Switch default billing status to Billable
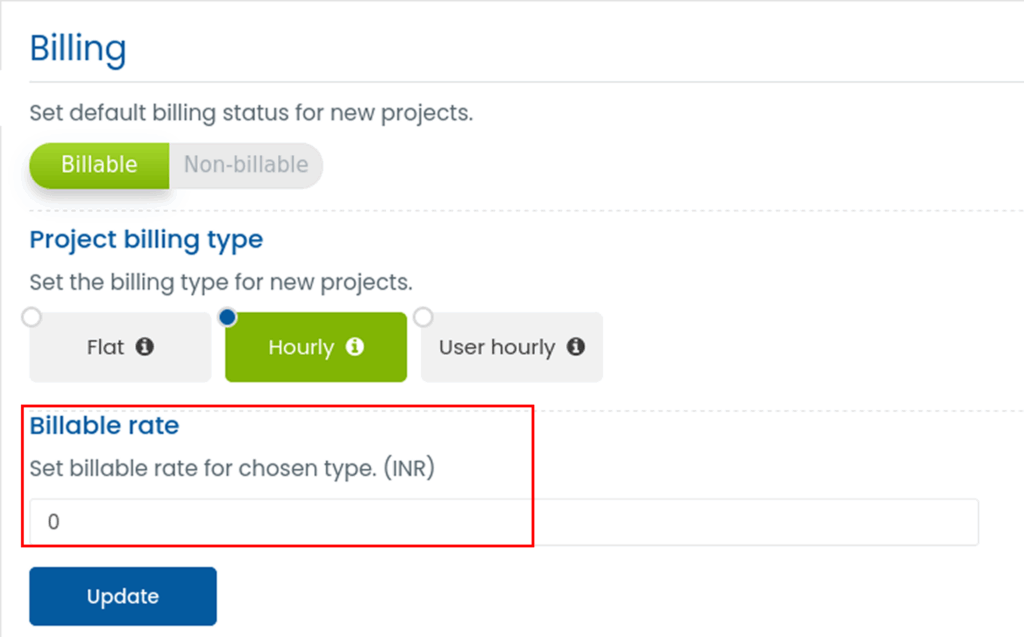 (x=99, y=165)
